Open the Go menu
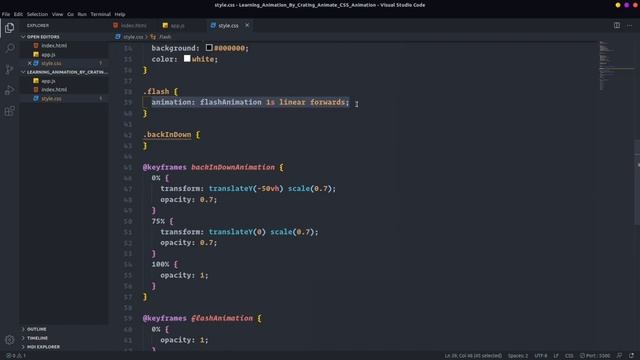 [70, 14]
